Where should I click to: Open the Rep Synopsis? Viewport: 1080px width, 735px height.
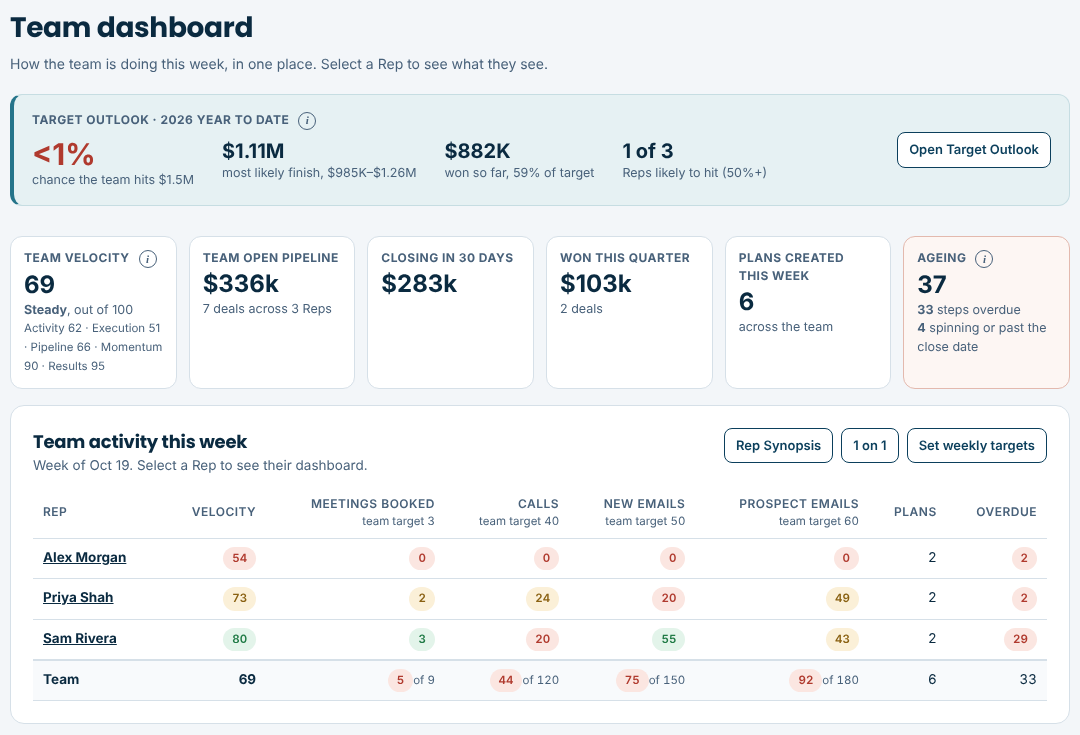(x=778, y=446)
